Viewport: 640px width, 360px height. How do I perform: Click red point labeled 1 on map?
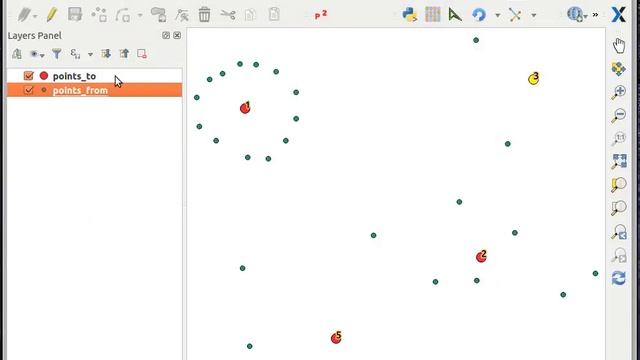(245, 108)
